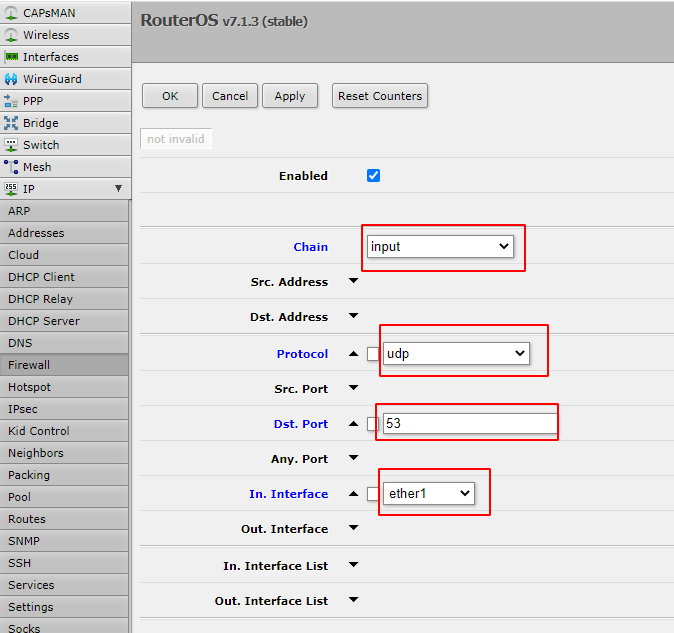Open Neighbors page
The height and width of the screenshot is (633, 674).
click(x=64, y=453)
